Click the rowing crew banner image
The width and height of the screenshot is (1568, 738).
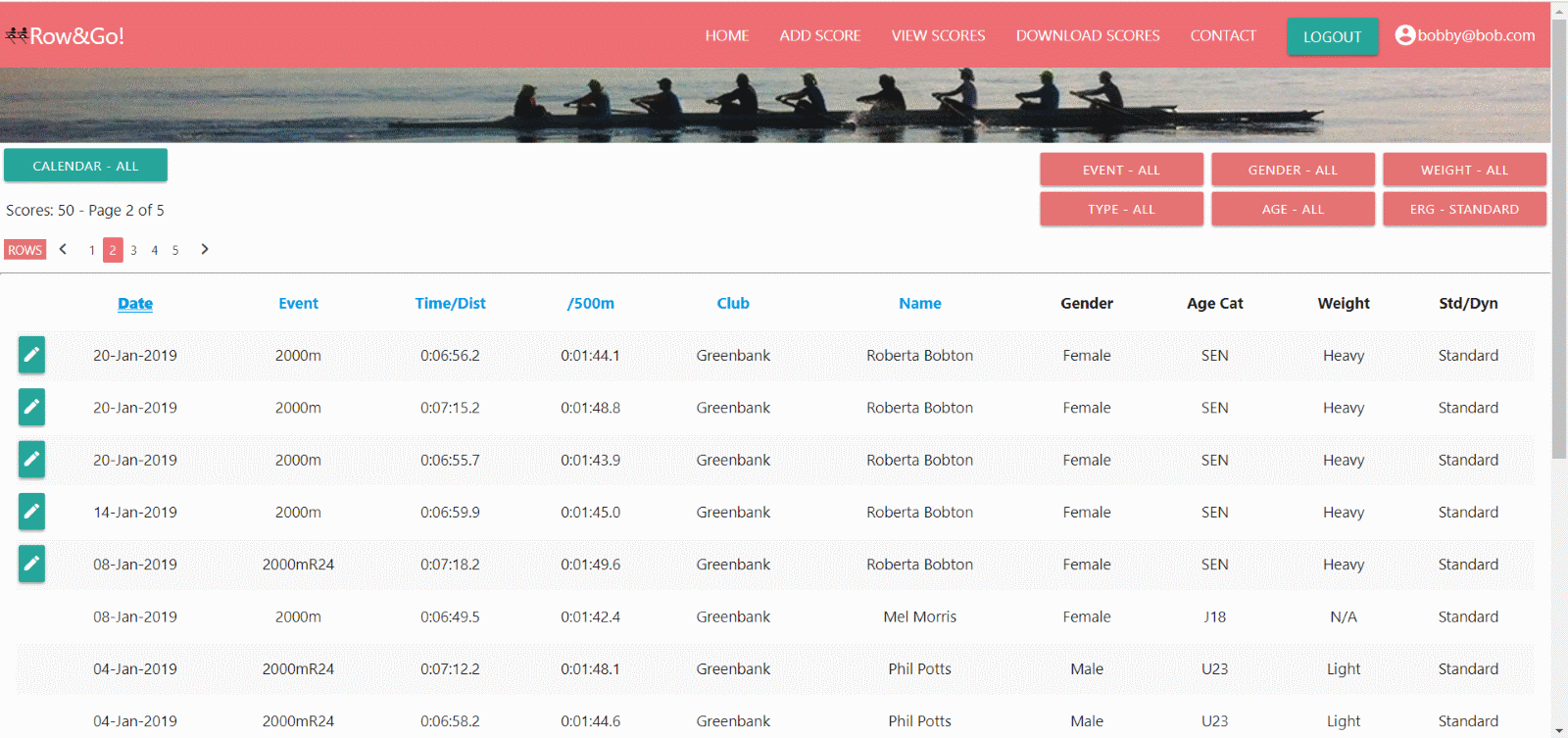pyautogui.click(x=775, y=105)
